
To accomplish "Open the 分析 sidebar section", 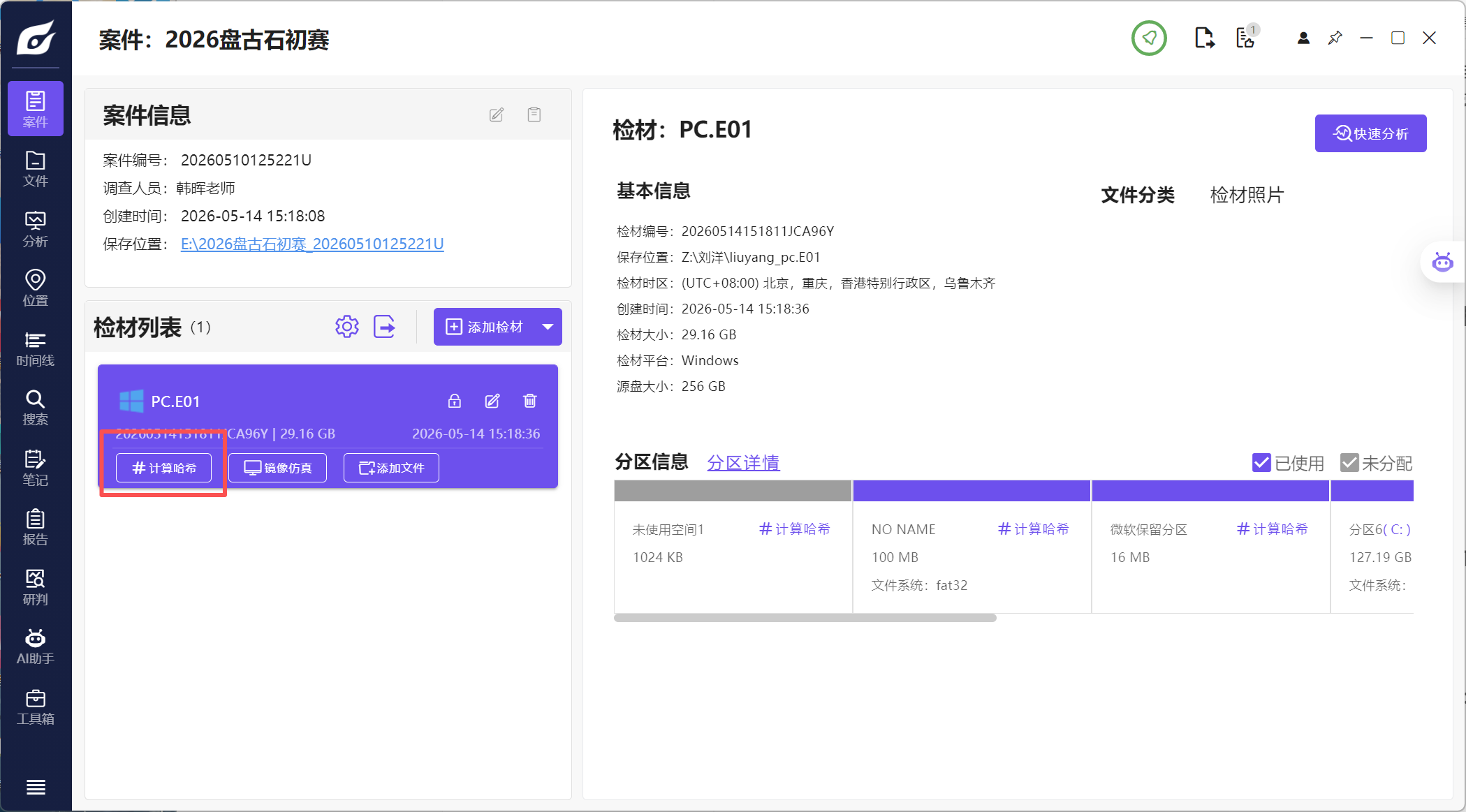I will point(36,229).
